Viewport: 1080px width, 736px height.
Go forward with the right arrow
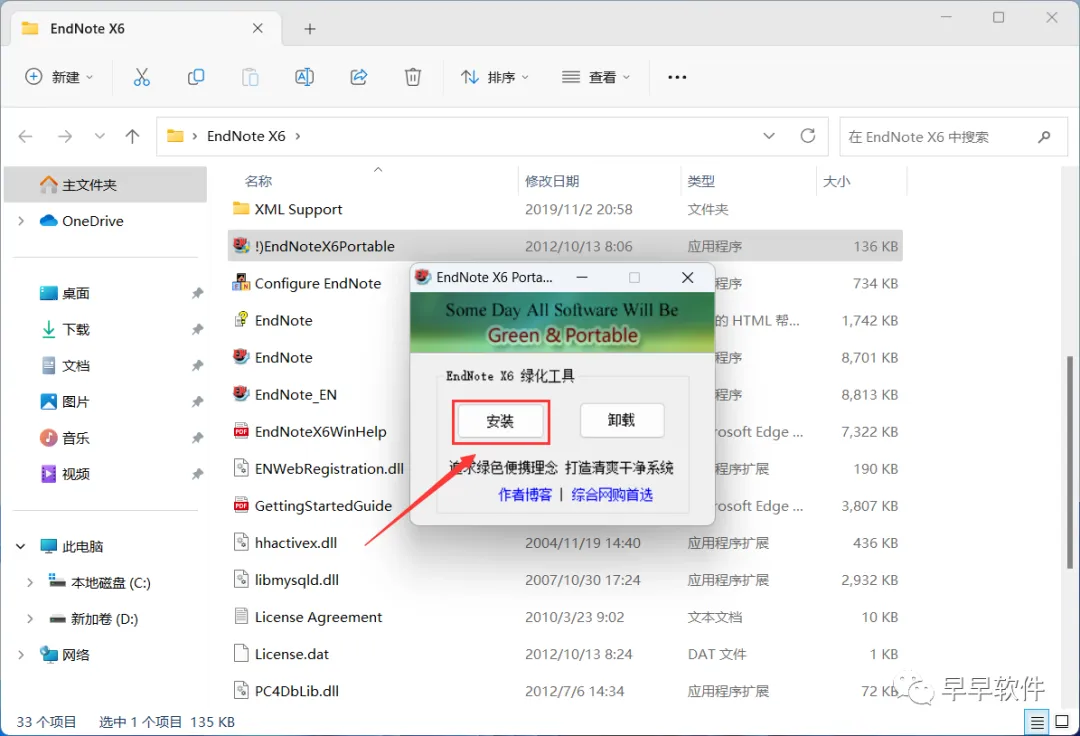65,136
